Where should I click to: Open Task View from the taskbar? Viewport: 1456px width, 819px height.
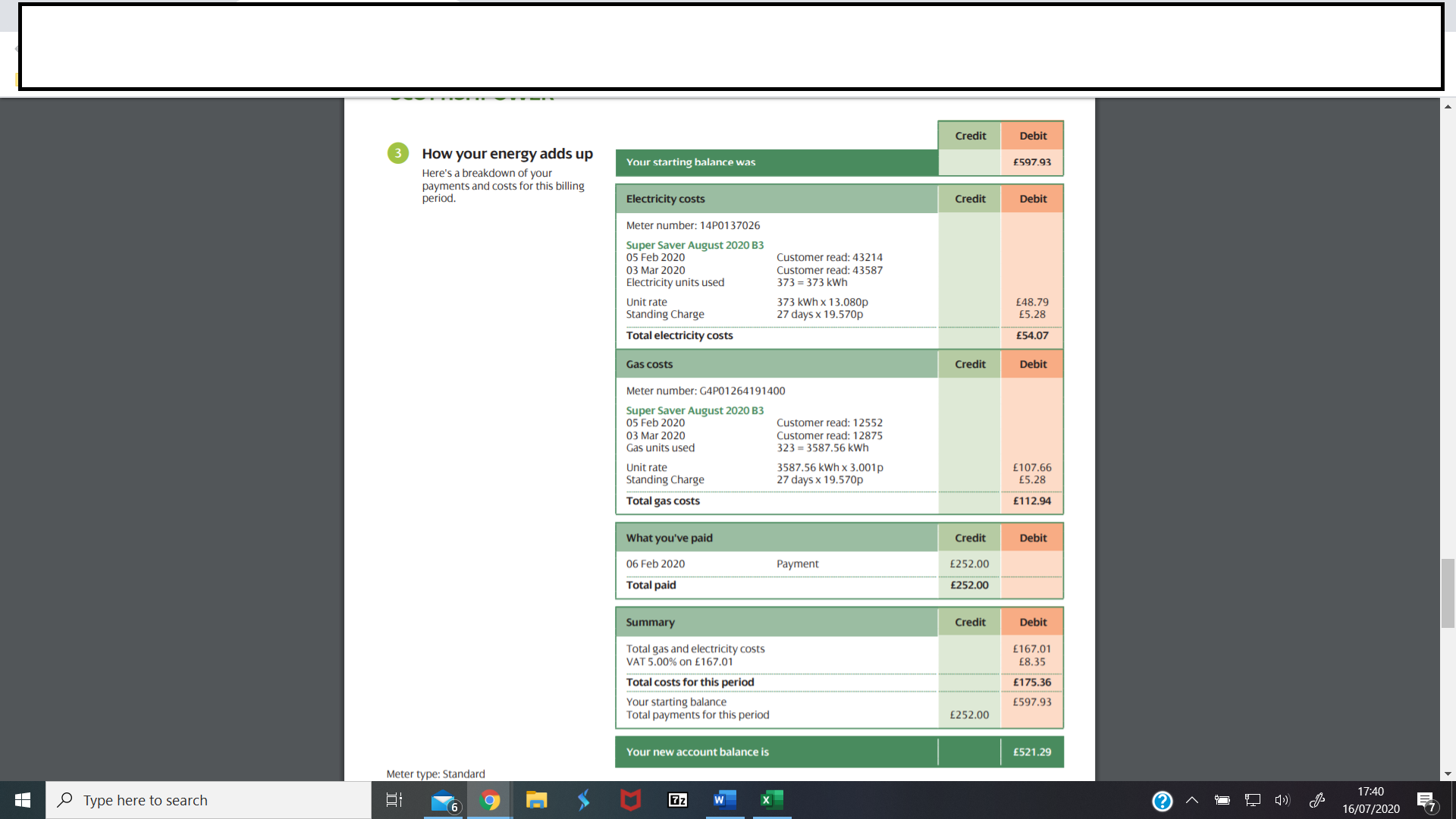click(x=394, y=800)
